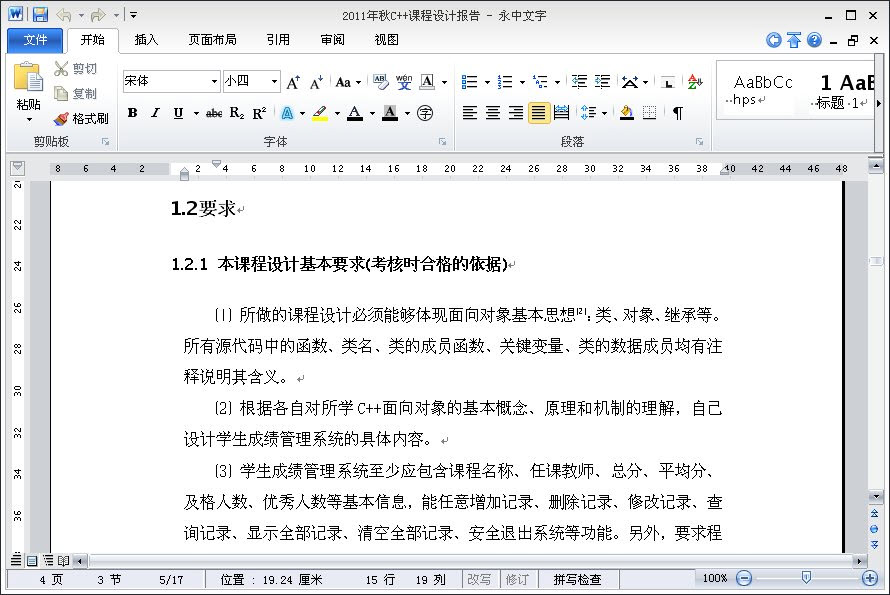
Task: Open line spacing options
Action: point(588,113)
